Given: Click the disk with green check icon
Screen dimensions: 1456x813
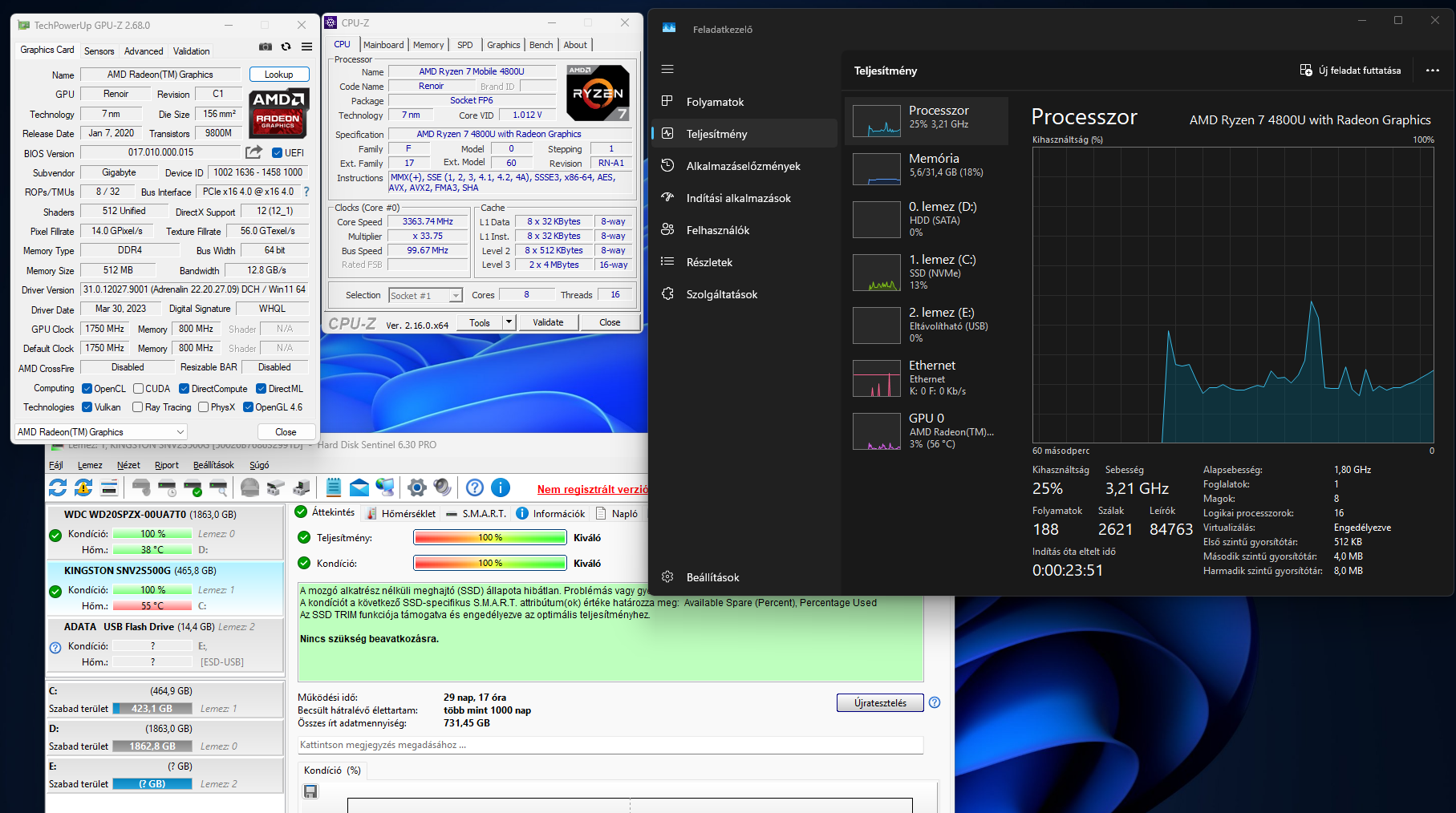Looking at the screenshot, I should tap(193, 487).
